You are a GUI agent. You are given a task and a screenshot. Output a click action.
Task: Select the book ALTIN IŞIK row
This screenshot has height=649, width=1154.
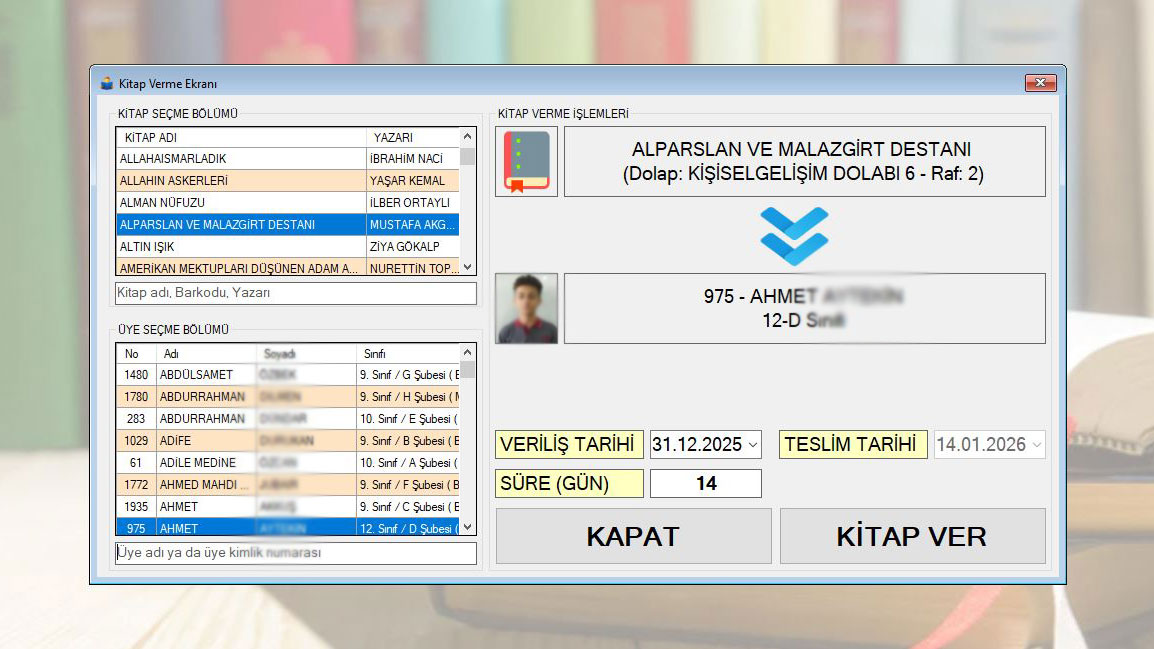tap(240, 246)
